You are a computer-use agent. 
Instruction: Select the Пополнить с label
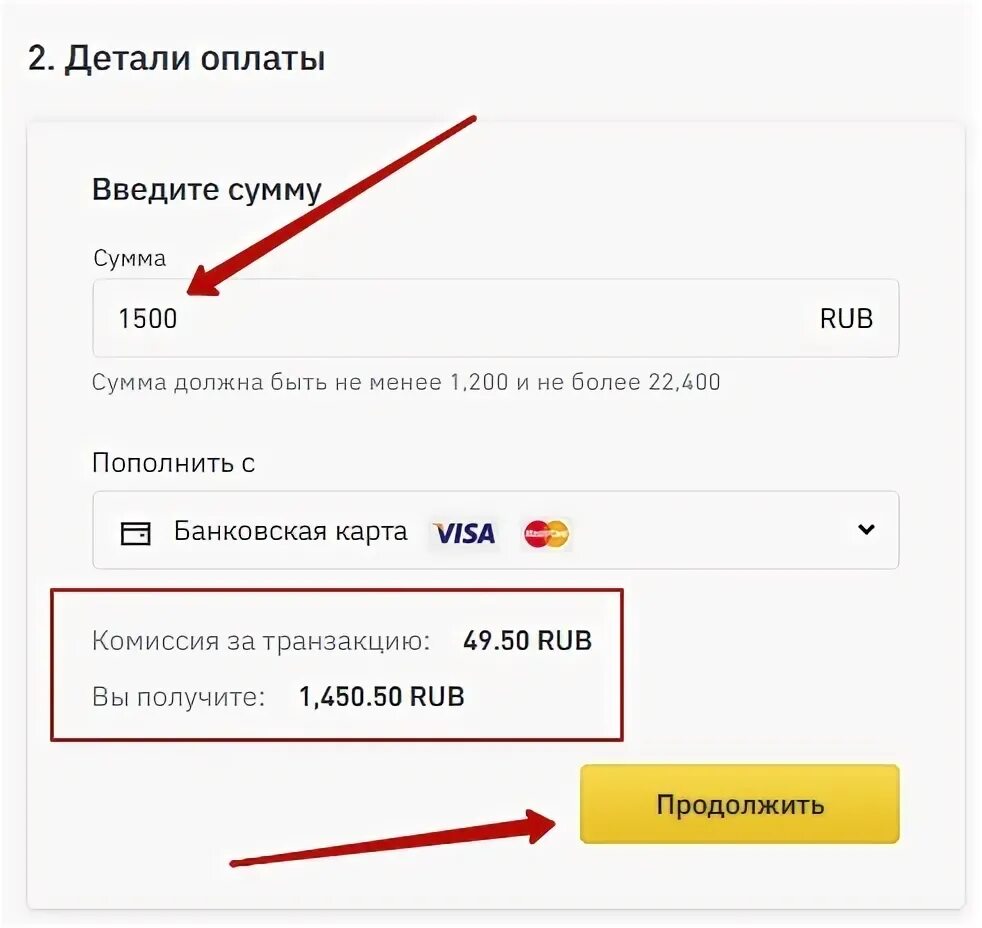click(x=173, y=463)
